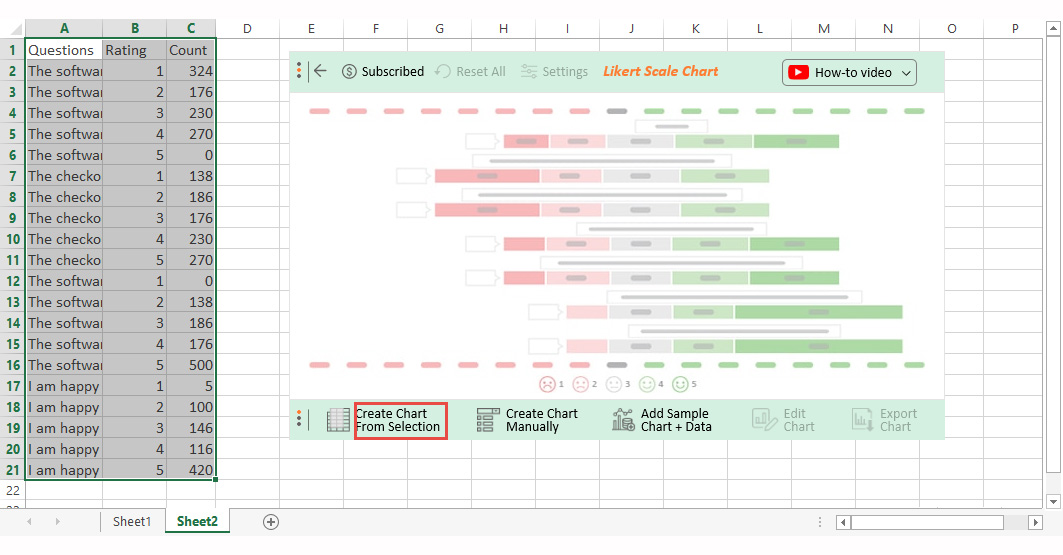Select column P header
The image size is (1063, 555).
[1015, 28]
